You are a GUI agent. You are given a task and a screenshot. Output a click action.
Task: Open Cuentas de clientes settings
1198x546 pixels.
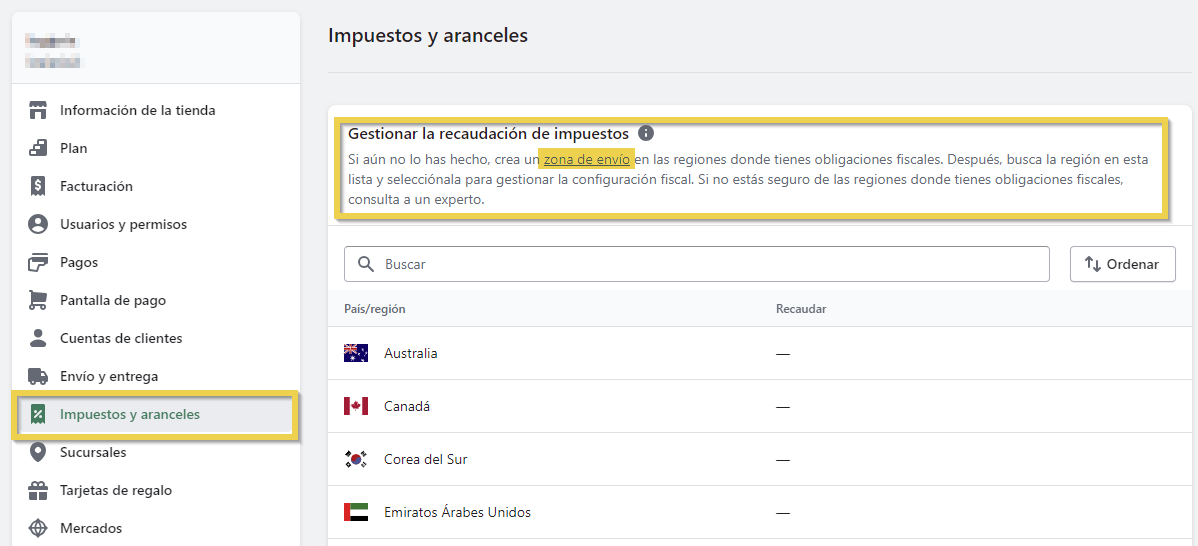tap(120, 338)
